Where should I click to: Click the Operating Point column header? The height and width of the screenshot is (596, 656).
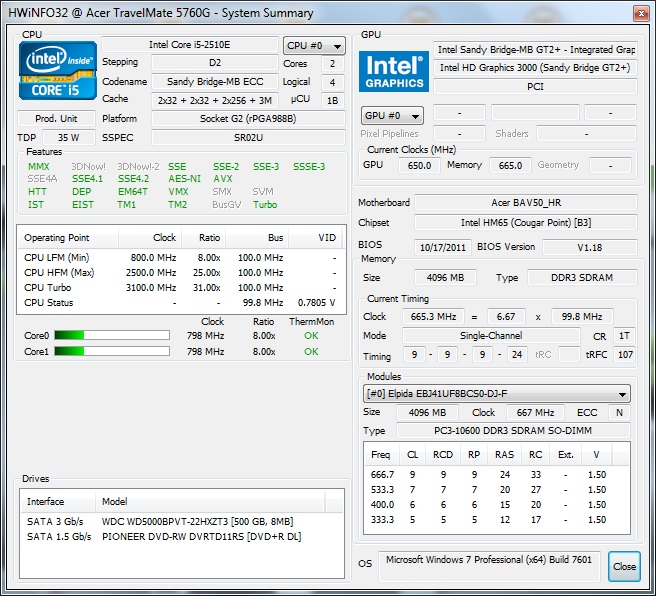(x=68, y=238)
